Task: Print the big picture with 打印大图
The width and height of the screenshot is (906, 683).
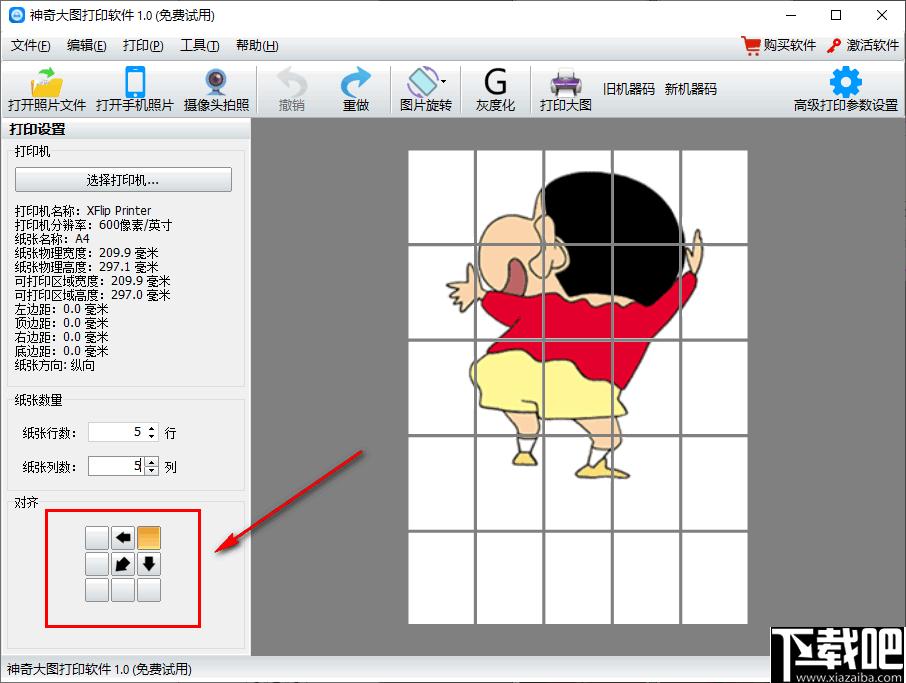Action: tap(565, 90)
